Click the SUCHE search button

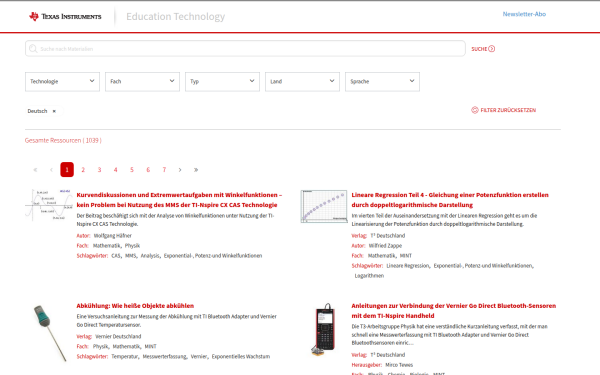click(x=483, y=49)
